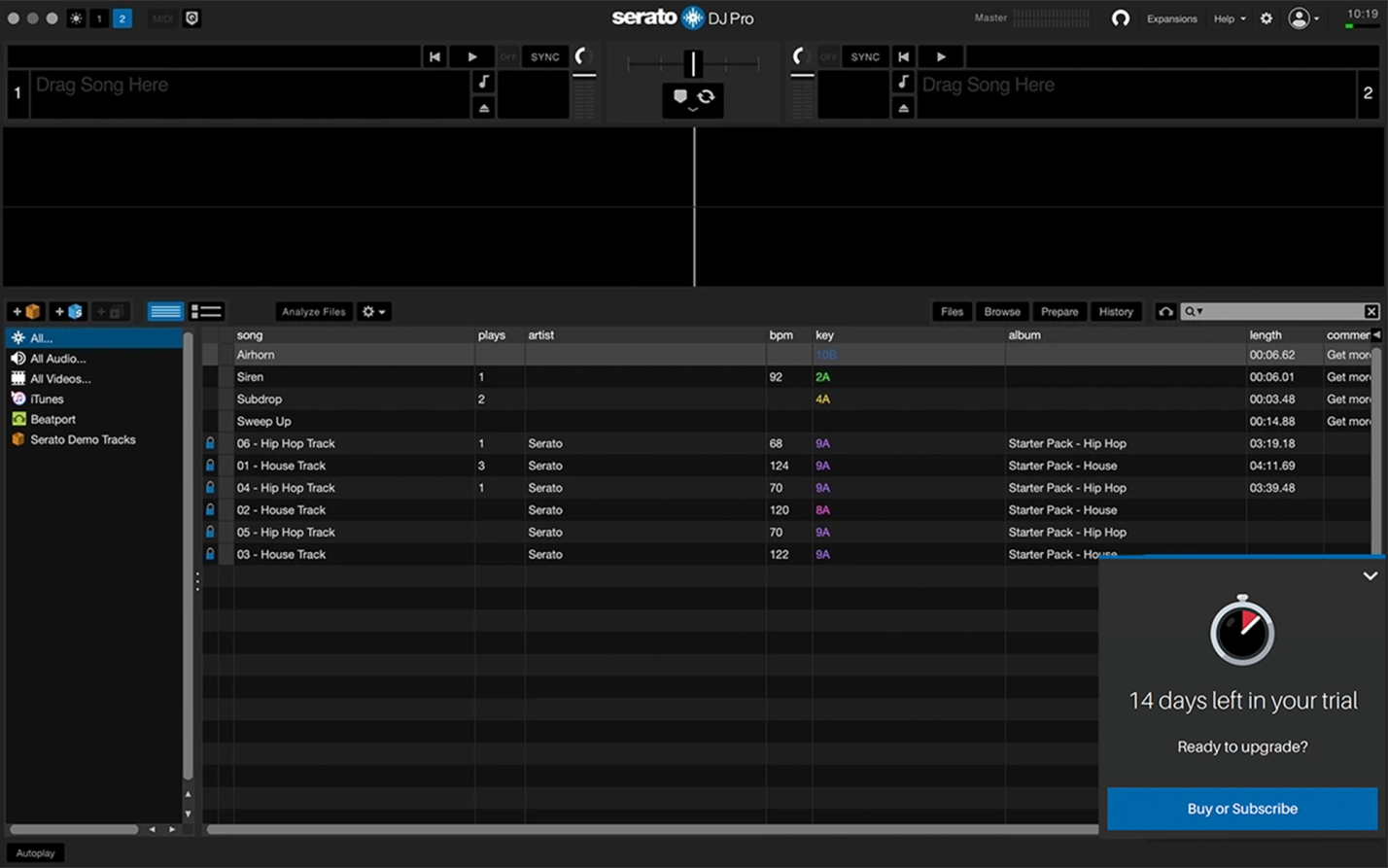Open the library gear dropdown next to Analyze Files

pos(374,311)
